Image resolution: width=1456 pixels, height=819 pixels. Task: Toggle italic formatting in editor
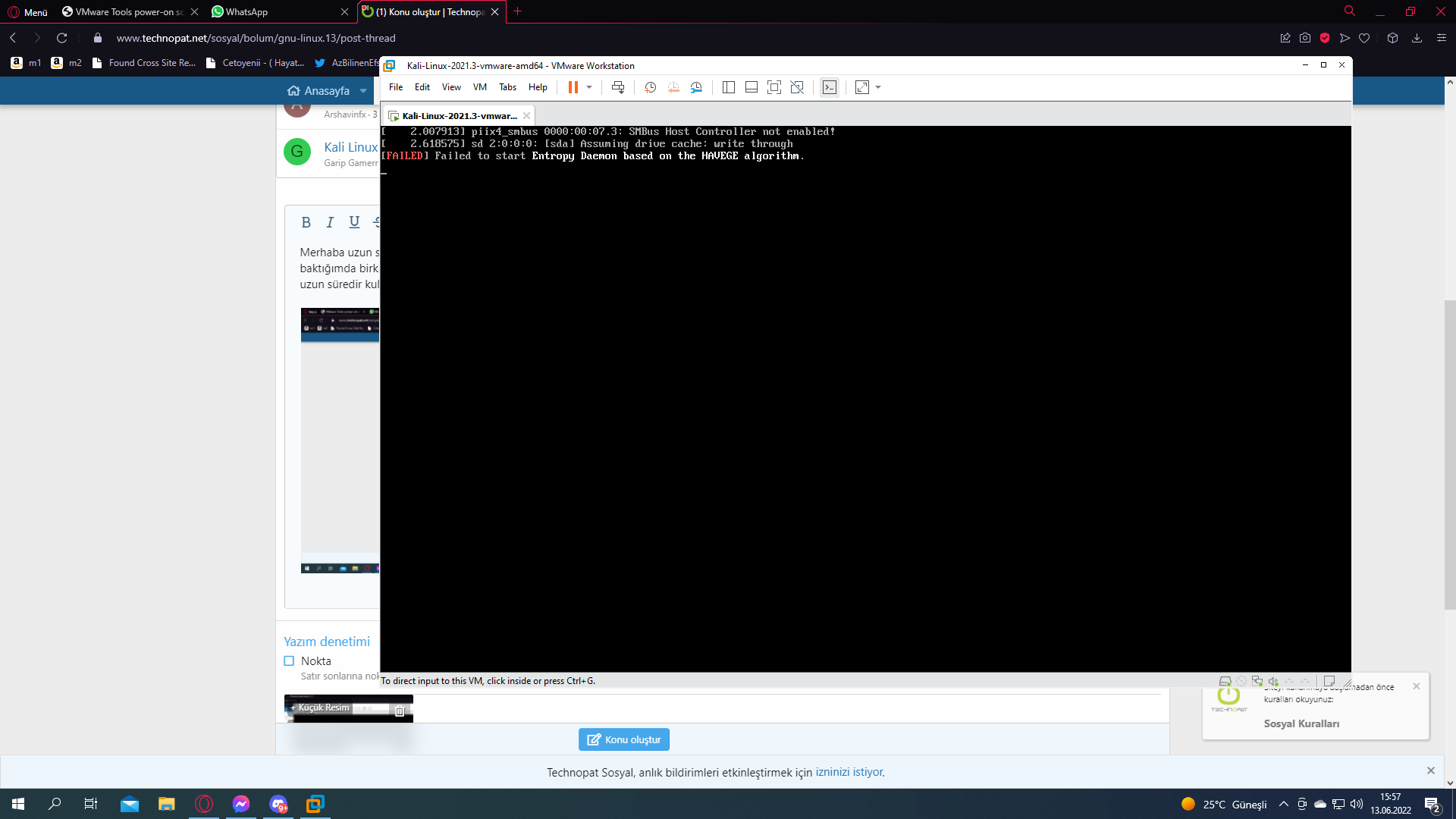pos(330,222)
